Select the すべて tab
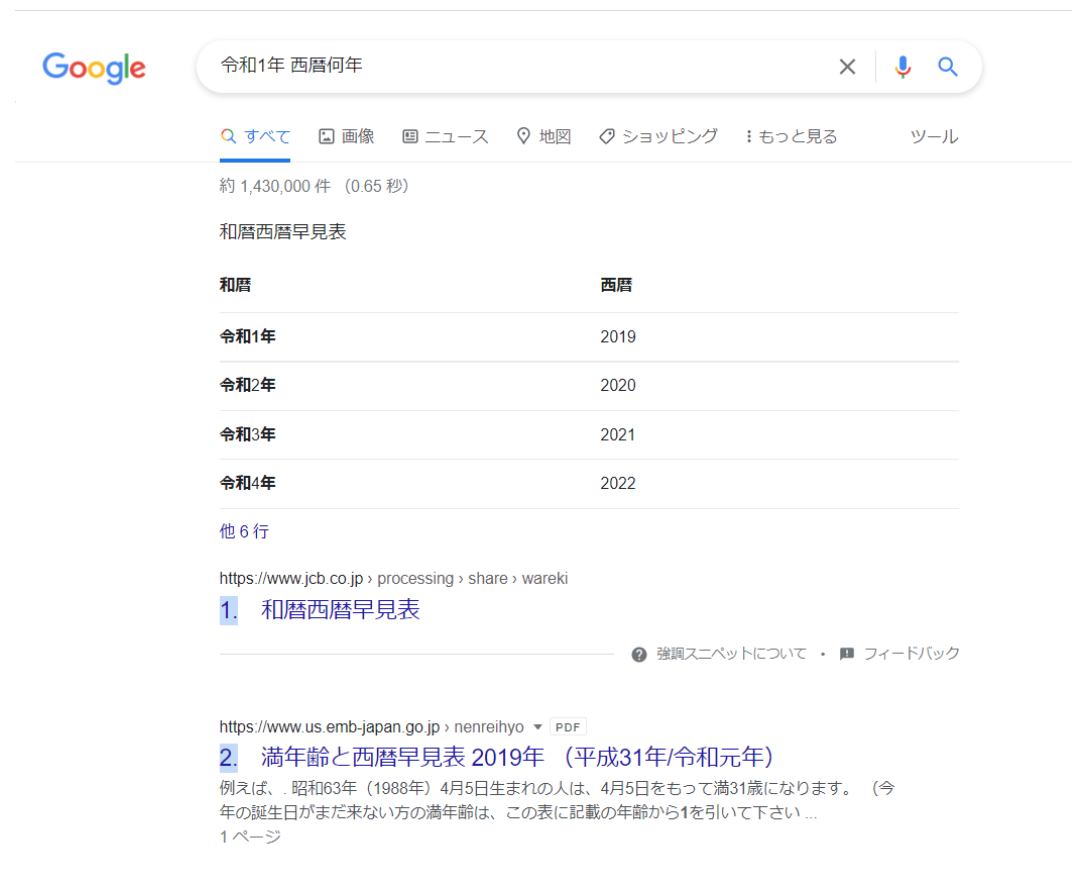This screenshot has height=892, width=1072. pyautogui.click(x=256, y=137)
